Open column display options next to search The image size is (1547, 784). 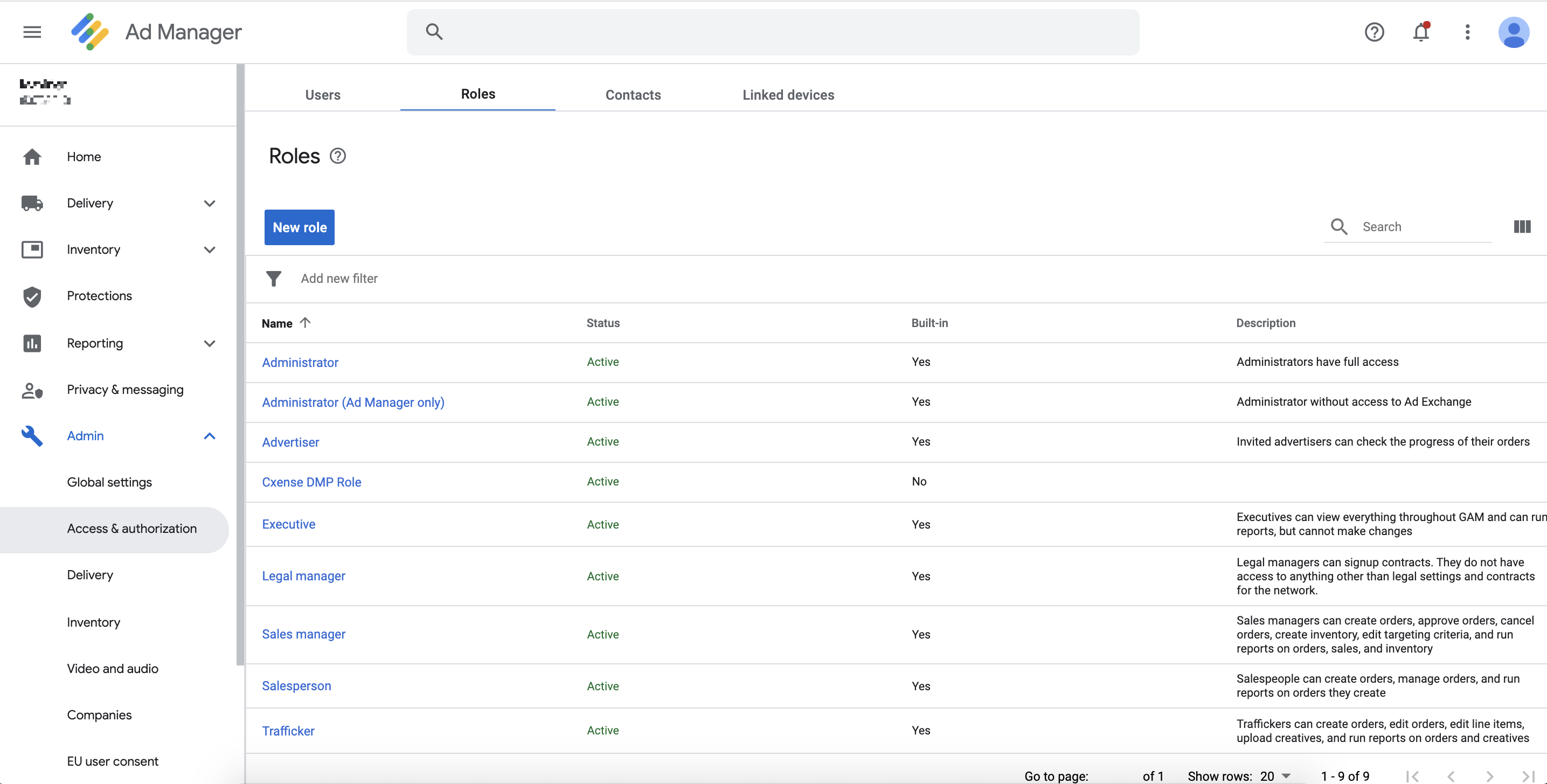[1522, 226]
